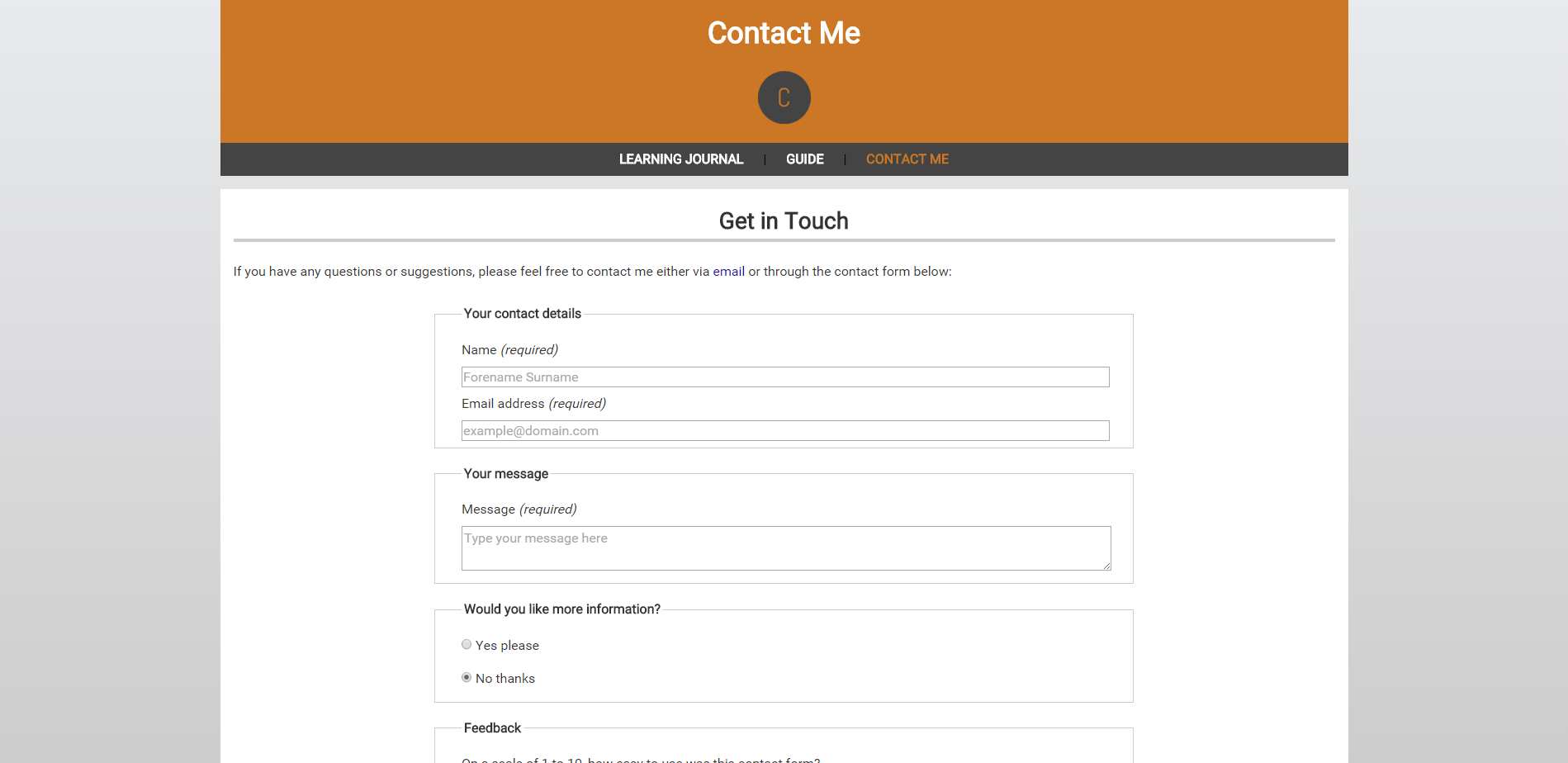Focus the example@domain.com email field
This screenshot has height=763, width=1568.
785,431
